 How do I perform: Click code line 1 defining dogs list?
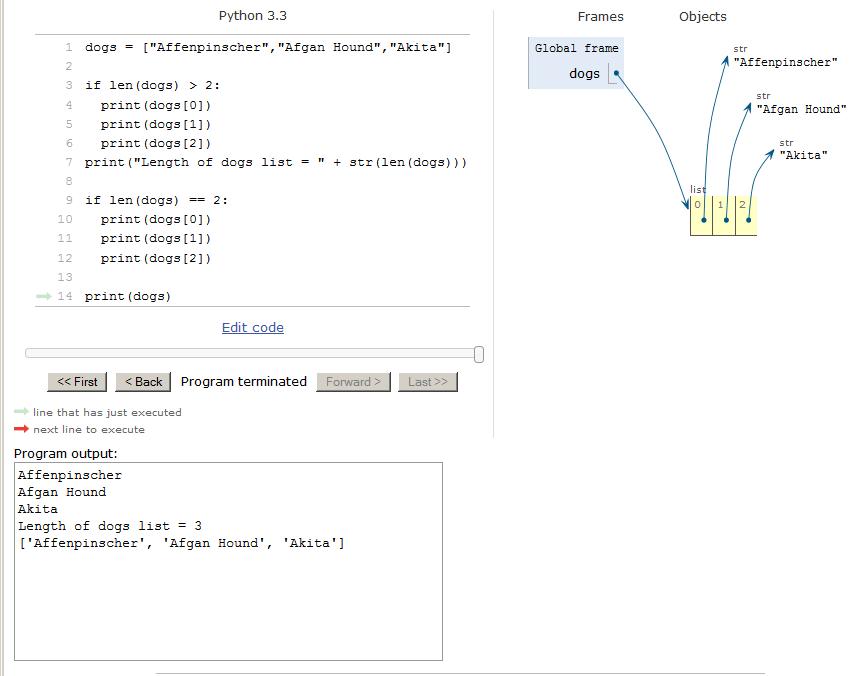point(268,47)
